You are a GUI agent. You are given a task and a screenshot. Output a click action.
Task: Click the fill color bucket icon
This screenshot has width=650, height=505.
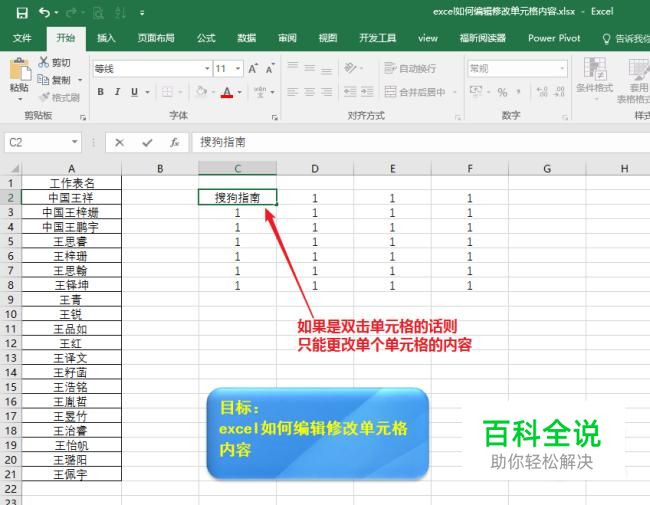click(201, 91)
